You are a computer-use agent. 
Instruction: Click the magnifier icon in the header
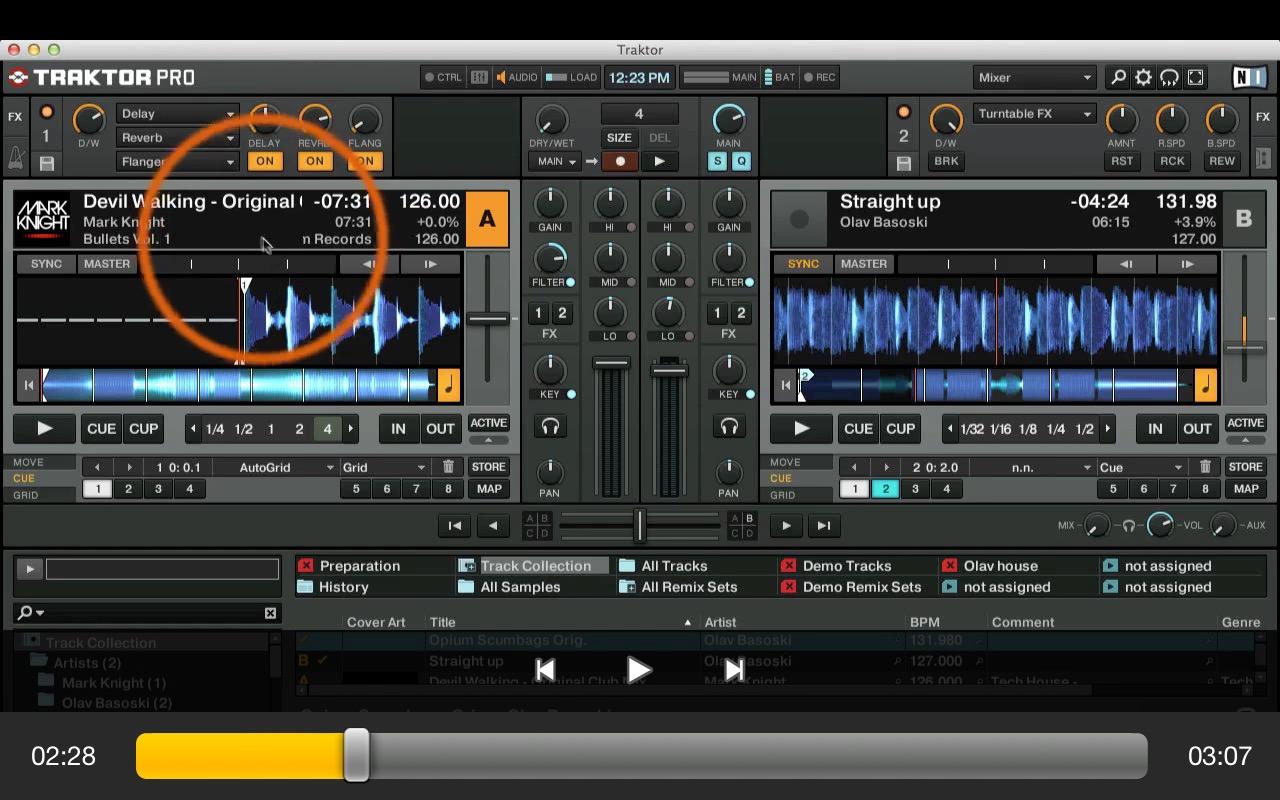1118,77
